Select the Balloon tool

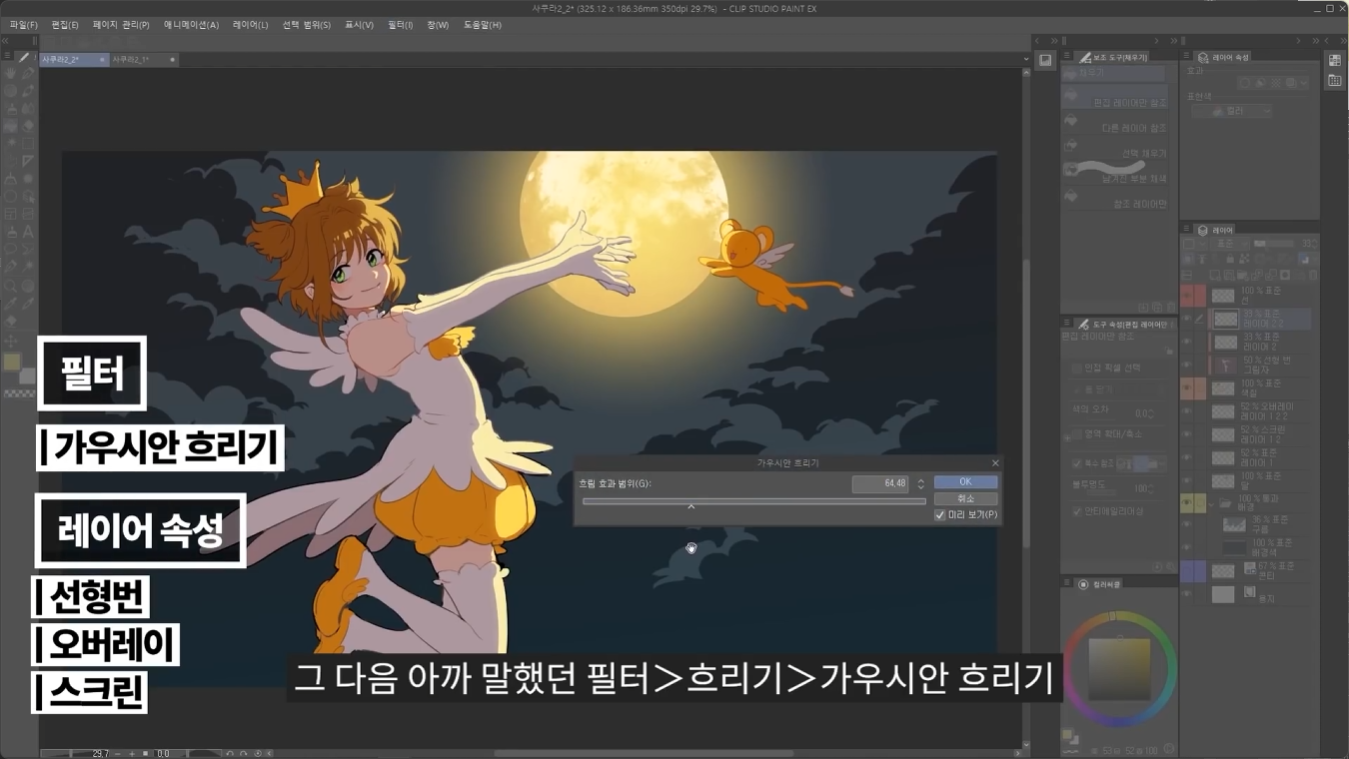pos(10,250)
